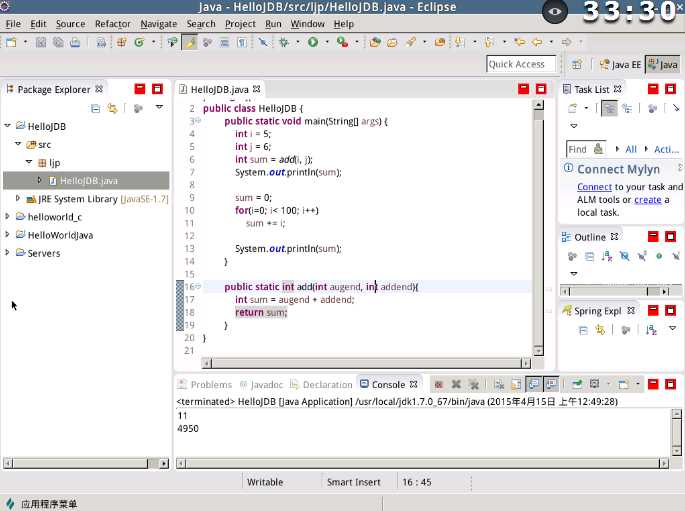Open the Source menu
Viewport: 685px width, 511px height.
pos(70,24)
